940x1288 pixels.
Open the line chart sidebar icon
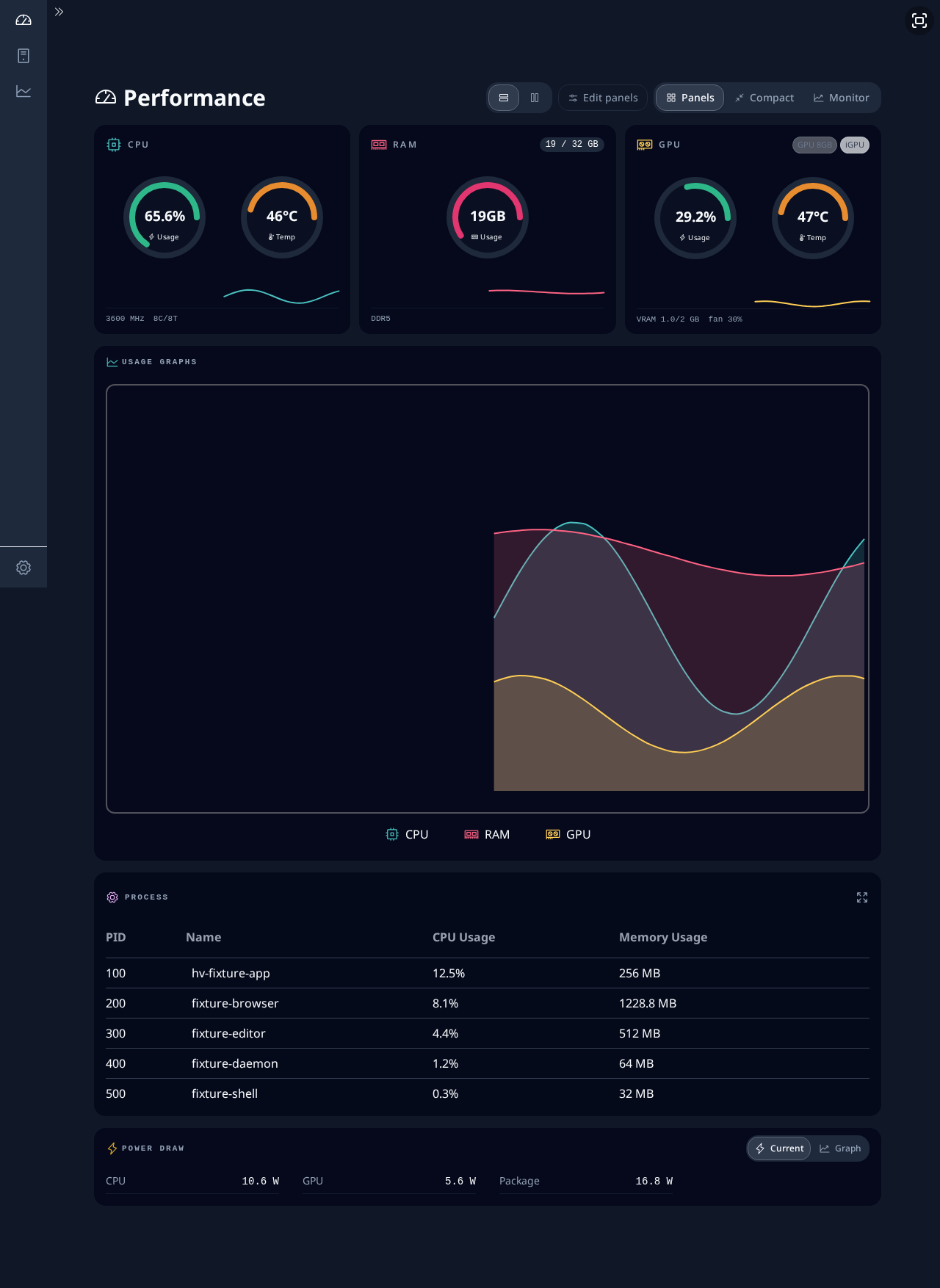[23, 92]
